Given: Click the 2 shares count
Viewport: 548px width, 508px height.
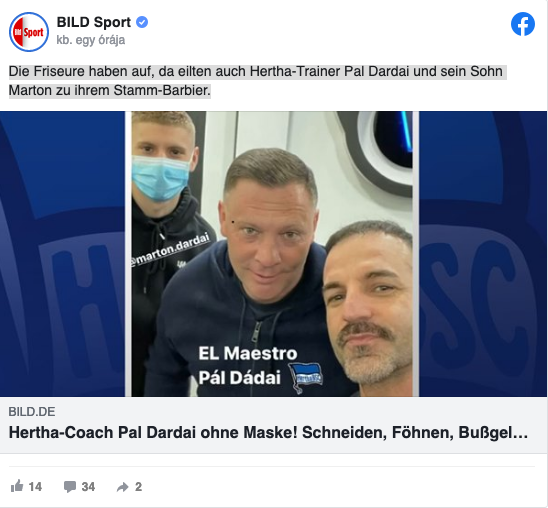Looking at the screenshot, I should (x=138, y=487).
